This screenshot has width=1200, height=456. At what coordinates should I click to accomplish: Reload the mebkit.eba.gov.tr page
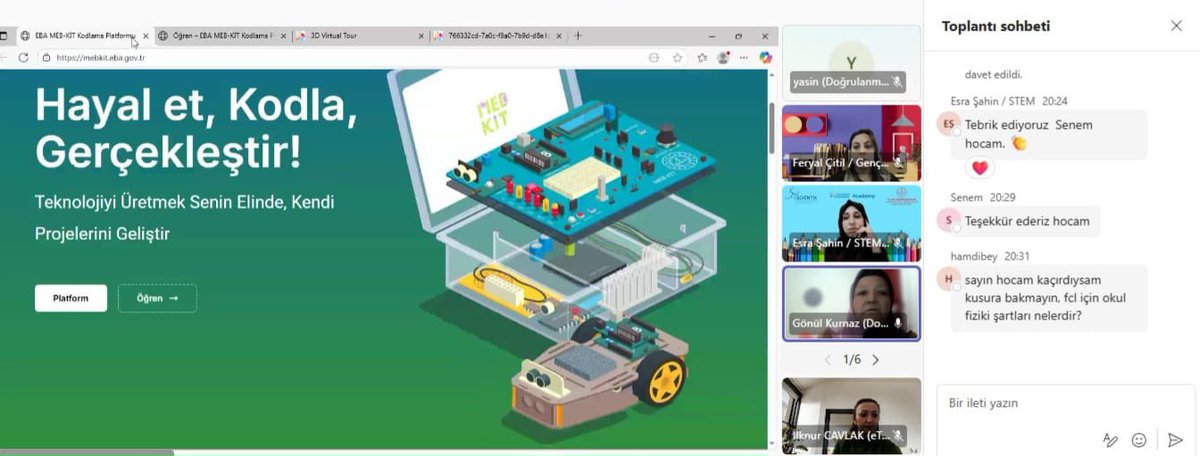point(23,58)
